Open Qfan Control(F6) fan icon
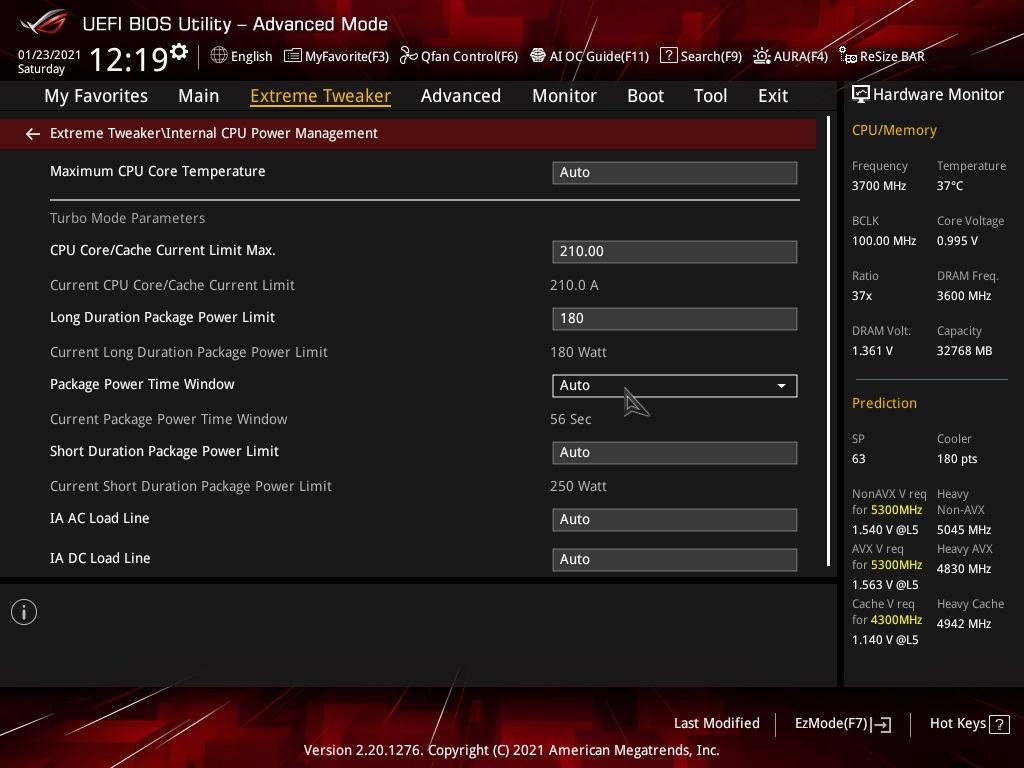Screen dimensions: 1024x768 click(409, 56)
